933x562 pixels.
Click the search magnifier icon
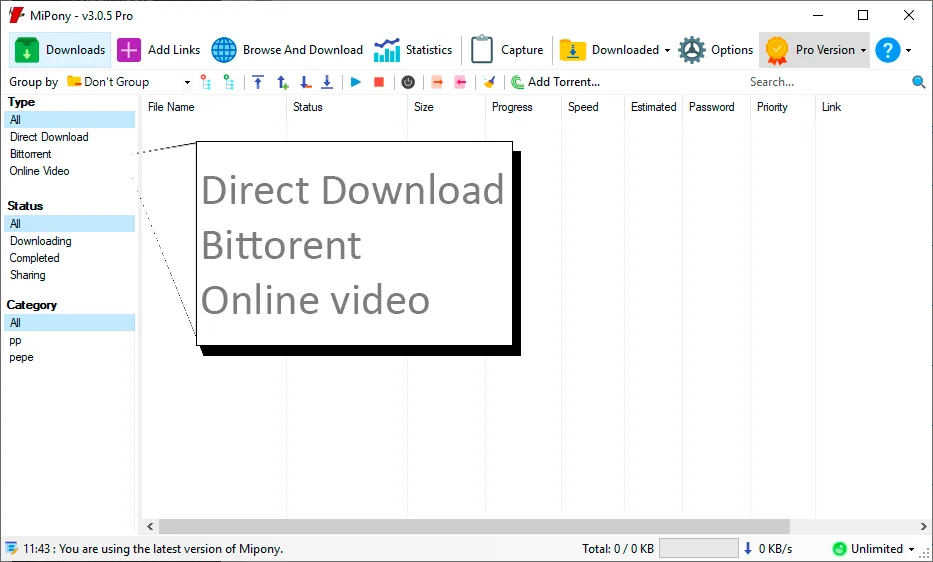click(x=918, y=82)
